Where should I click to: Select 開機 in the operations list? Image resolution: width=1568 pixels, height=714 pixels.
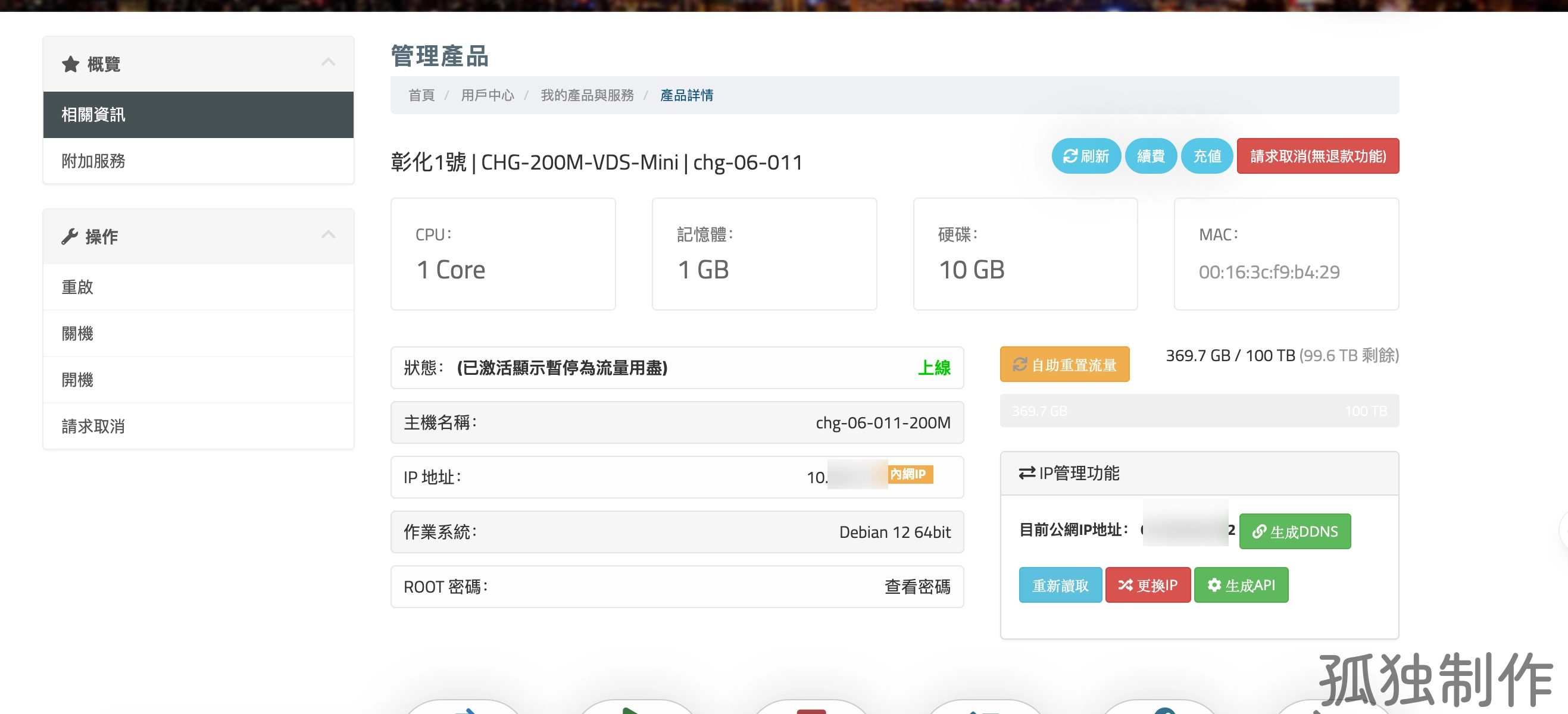click(x=198, y=380)
